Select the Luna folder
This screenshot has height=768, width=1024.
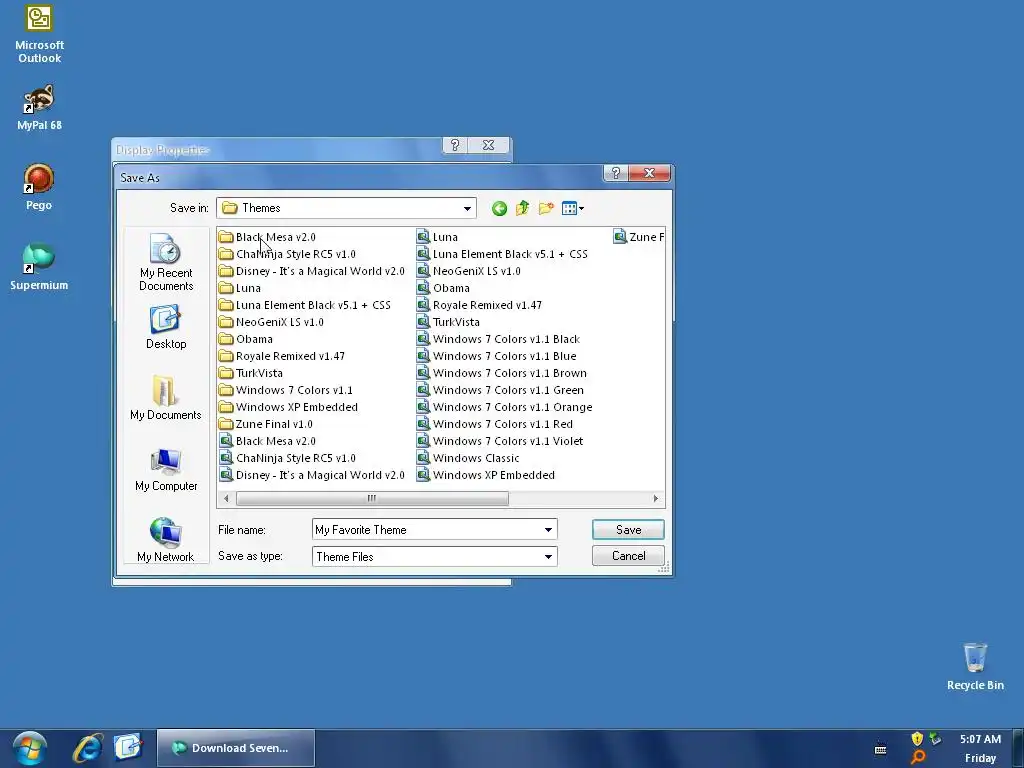point(240,288)
